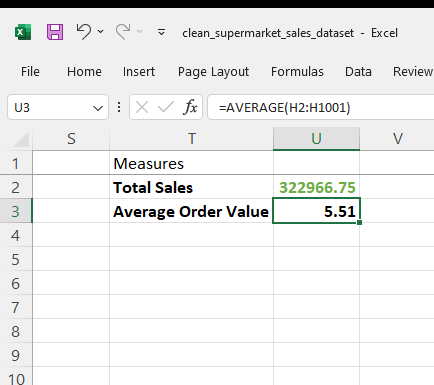Switch to the Home tab

pyautogui.click(x=84, y=72)
